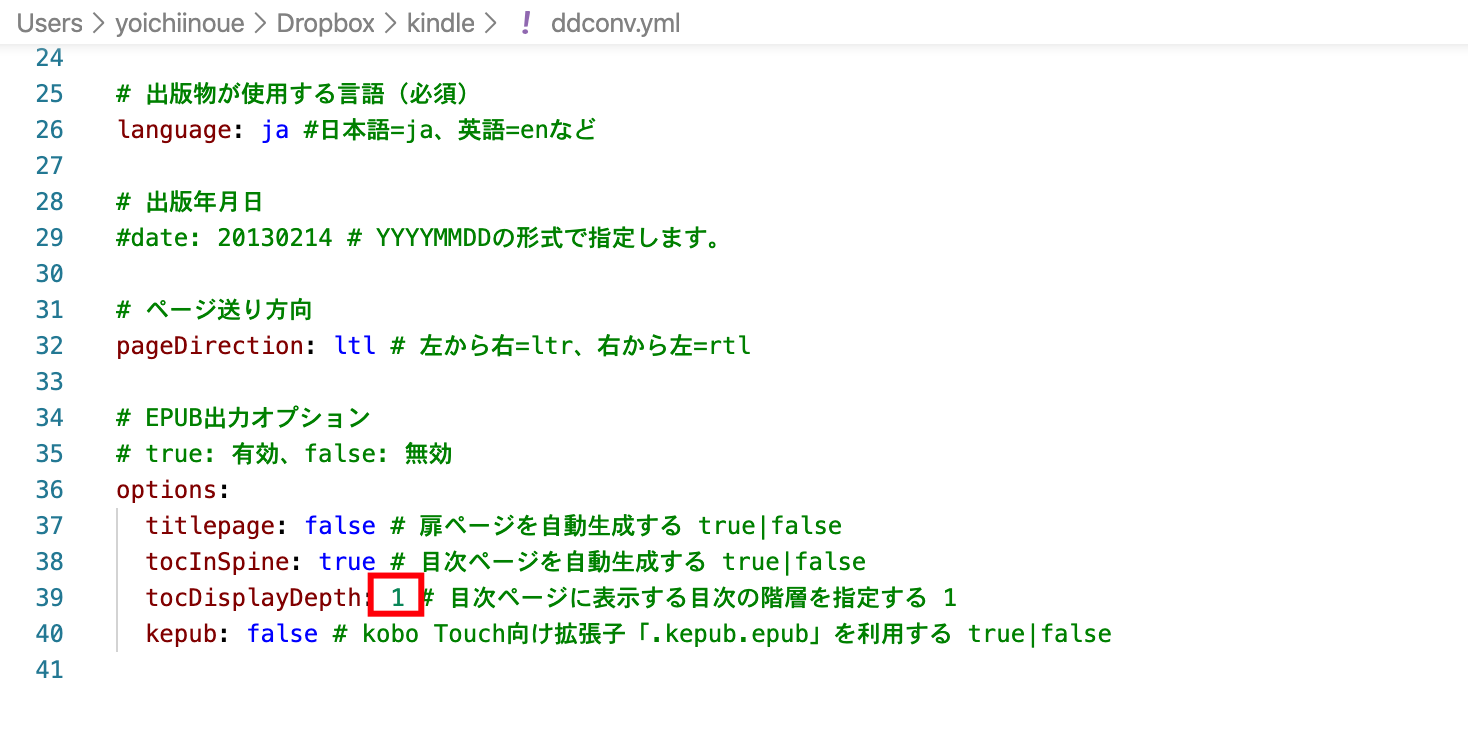
Task: Click the tocDisplayDepth key
Action: [253, 597]
